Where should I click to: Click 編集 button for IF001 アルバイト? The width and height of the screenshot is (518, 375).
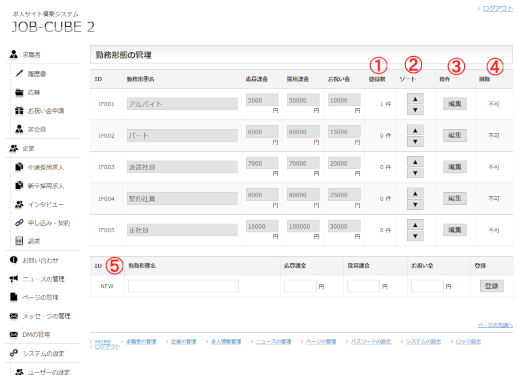tap(455, 104)
